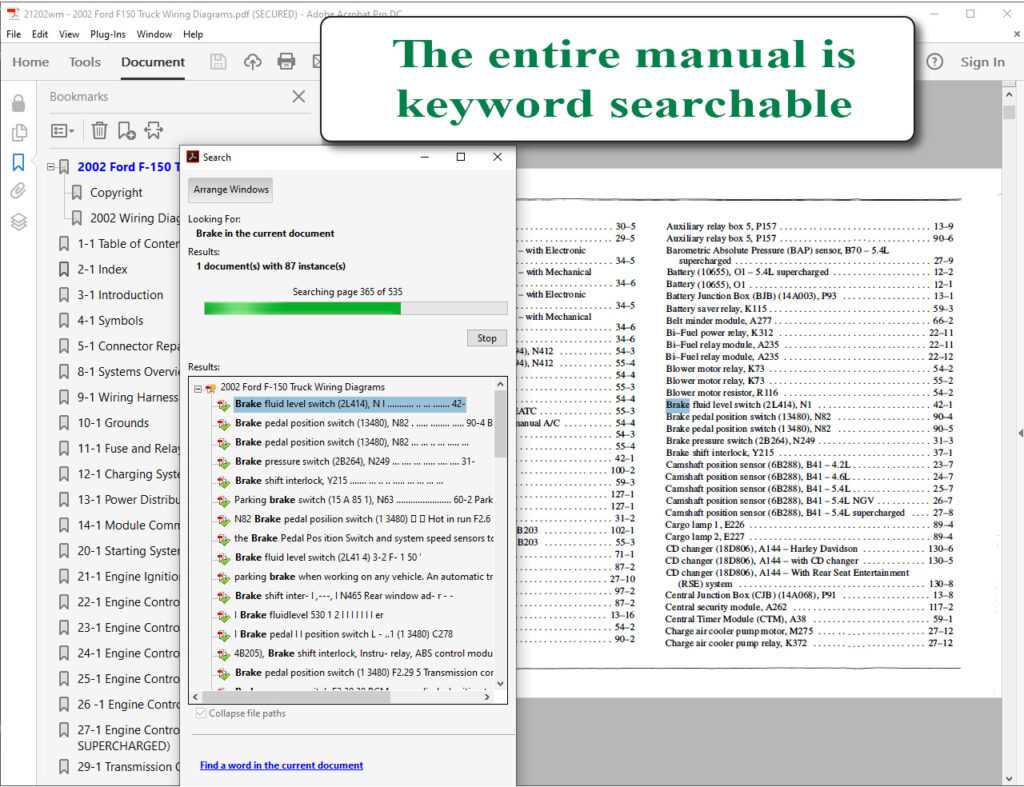Open the 8-1 Systems Overview bookmark

click(x=128, y=372)
